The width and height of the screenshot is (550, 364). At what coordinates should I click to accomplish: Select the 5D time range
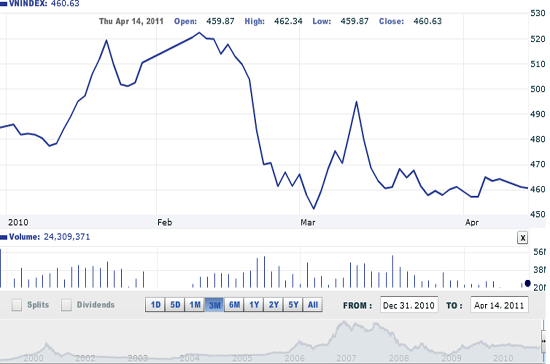(175, 305)
